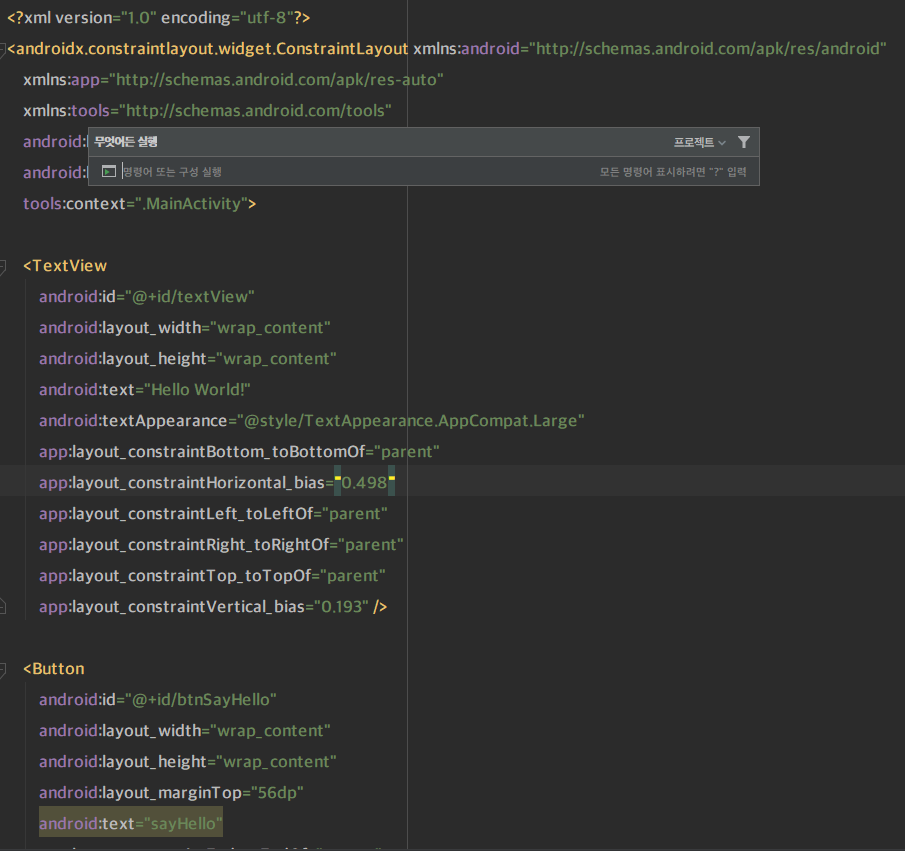Click the ConstraintLayout class name text

point(212,49)
